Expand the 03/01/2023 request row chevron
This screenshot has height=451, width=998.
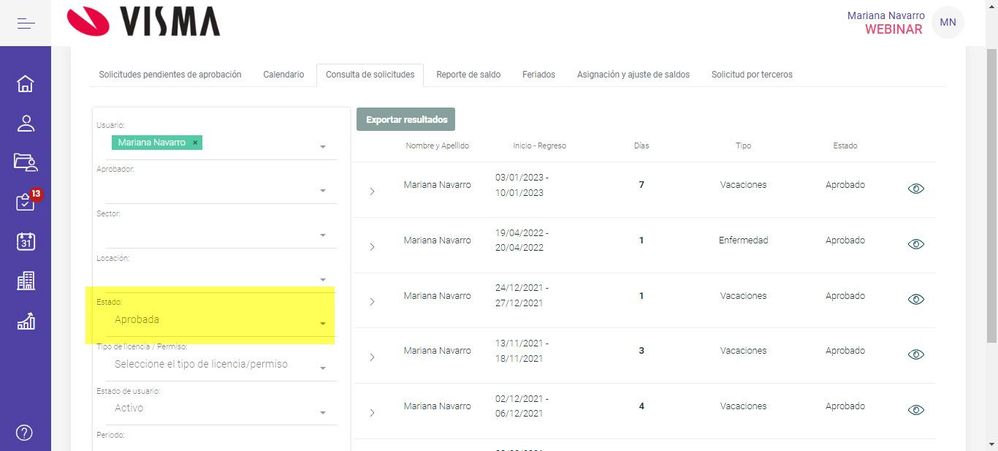372,191
